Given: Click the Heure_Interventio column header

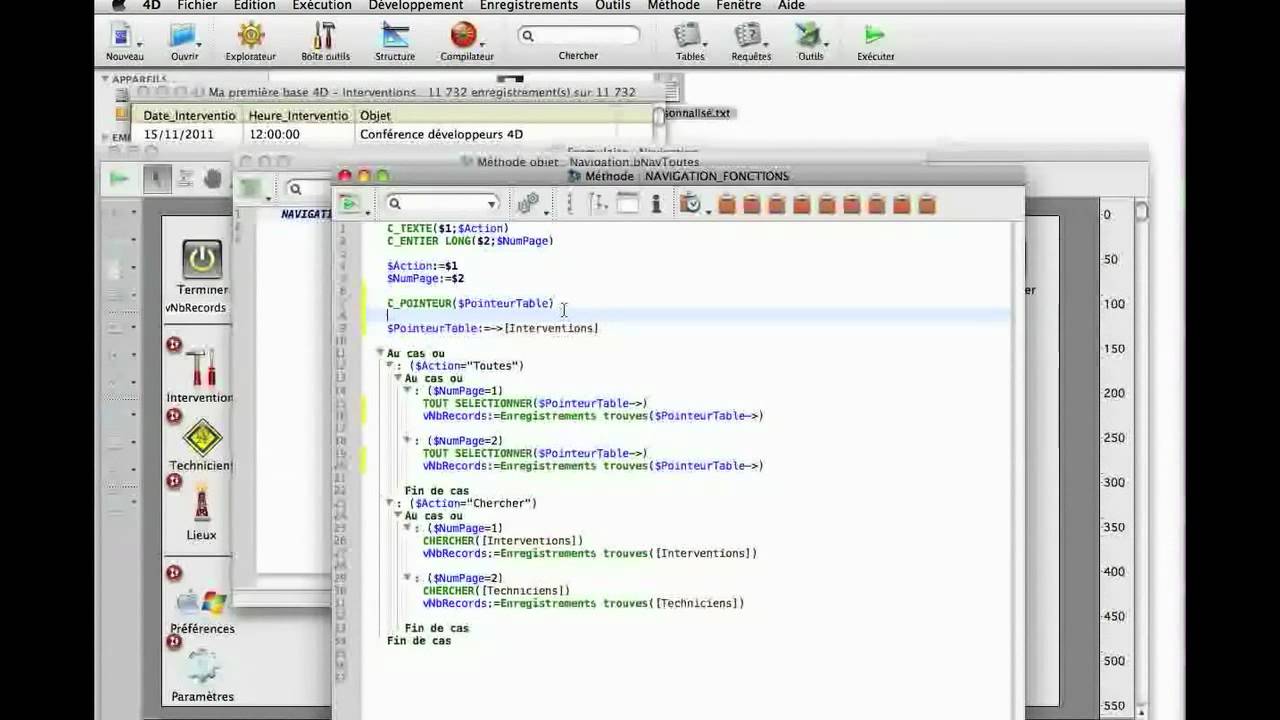Looking at the screenshot, I should 298,116.
